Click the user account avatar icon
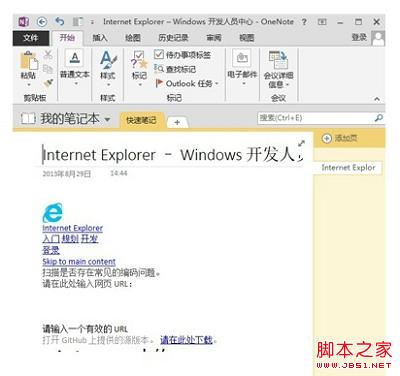This screenshot has height=376, width=400. (378, 38)
